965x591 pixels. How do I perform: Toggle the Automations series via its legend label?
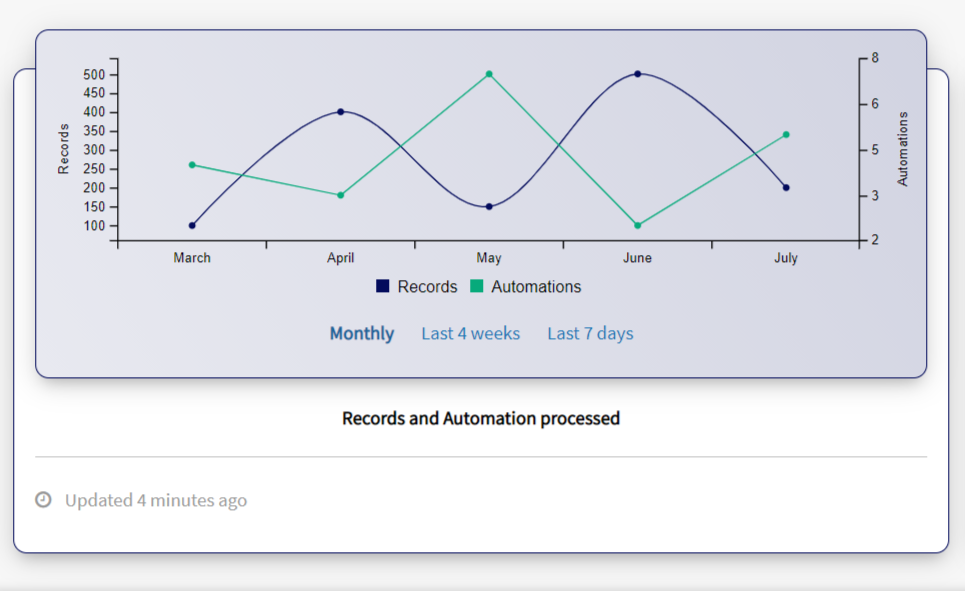pyautogui.click(x=536, y=287)
